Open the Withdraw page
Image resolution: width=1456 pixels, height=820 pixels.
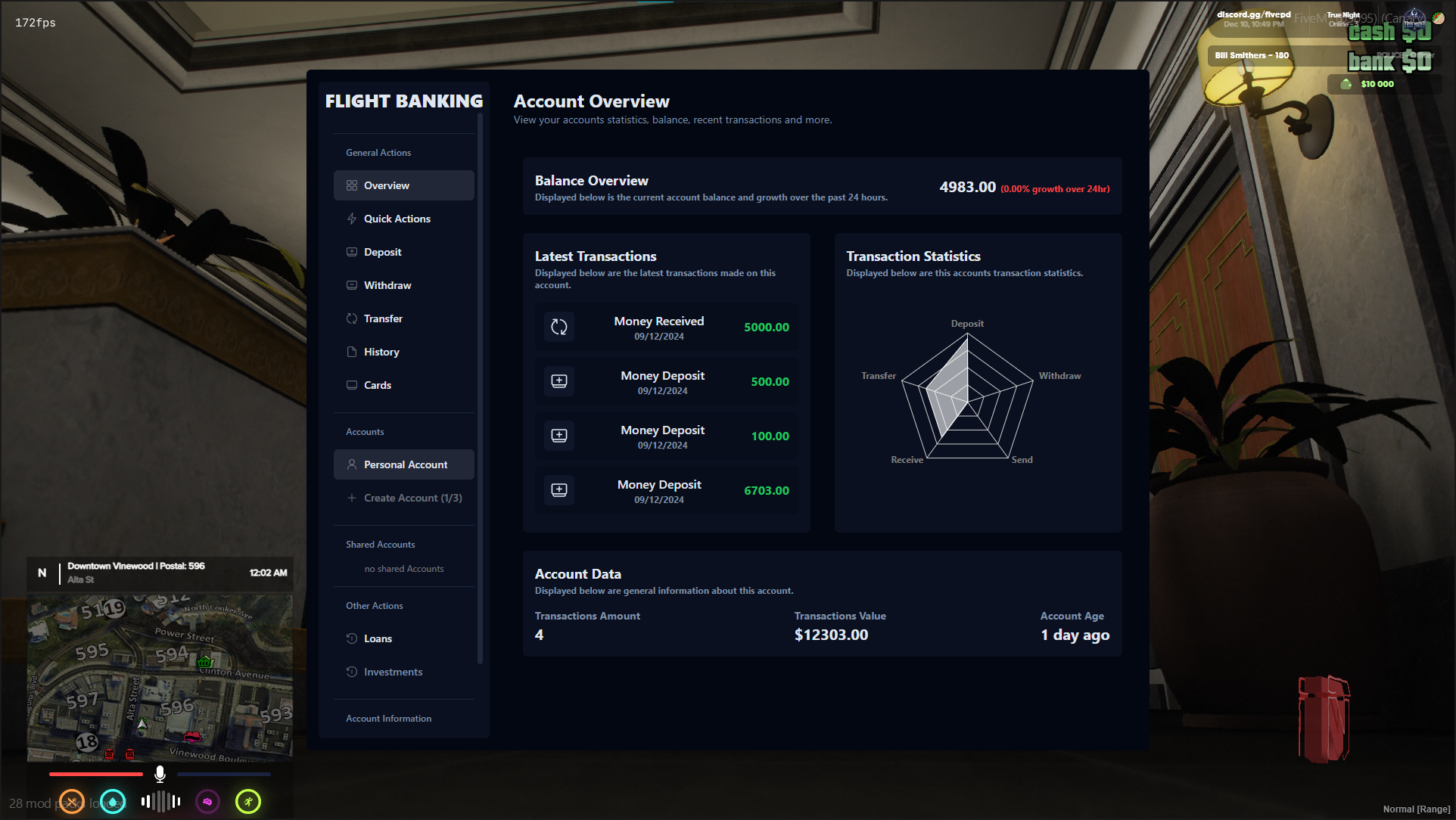387,285
